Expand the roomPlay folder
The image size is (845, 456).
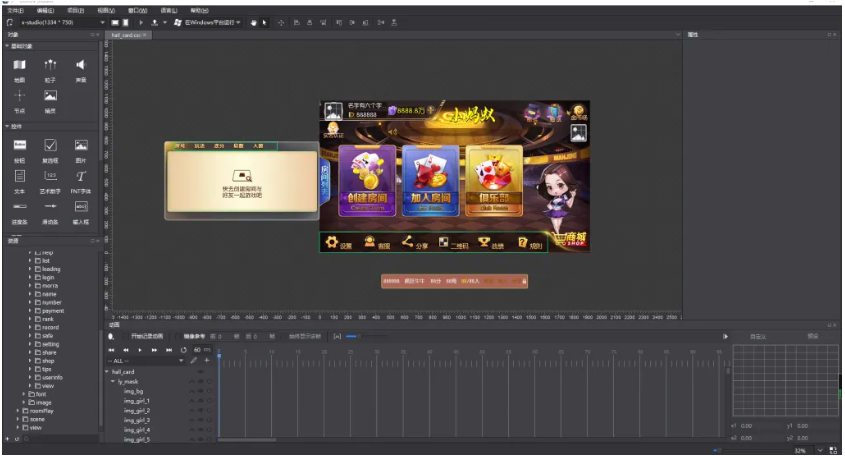click(18, 411)
